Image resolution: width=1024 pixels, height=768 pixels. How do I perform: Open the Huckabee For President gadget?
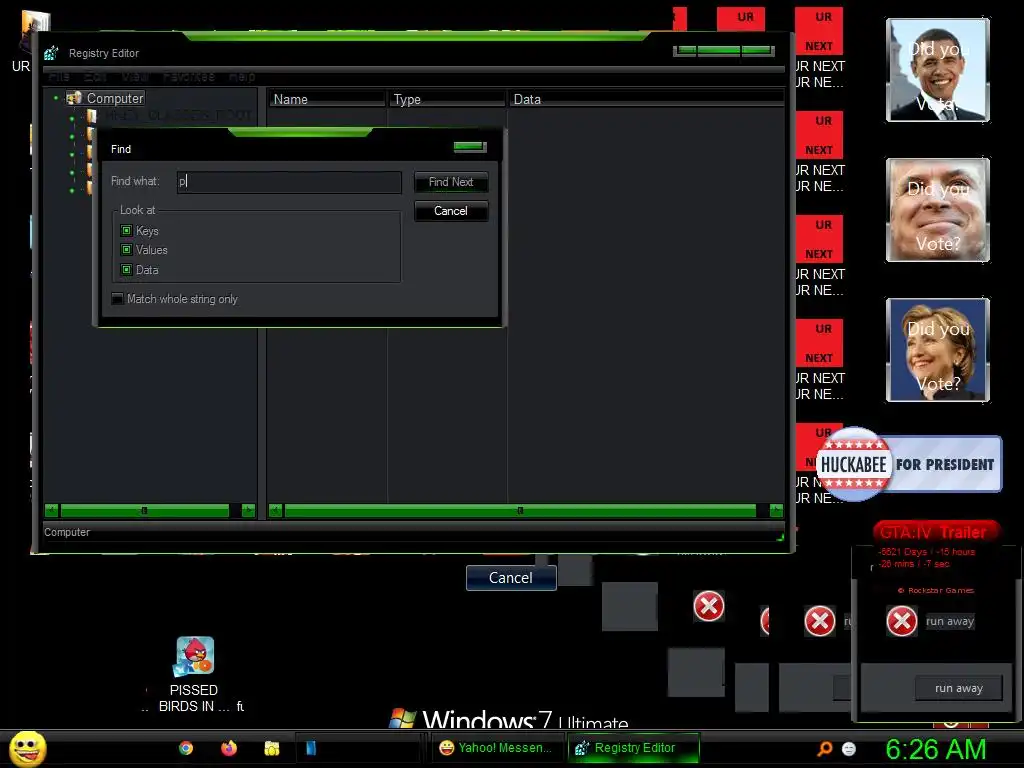click(909, 464)
